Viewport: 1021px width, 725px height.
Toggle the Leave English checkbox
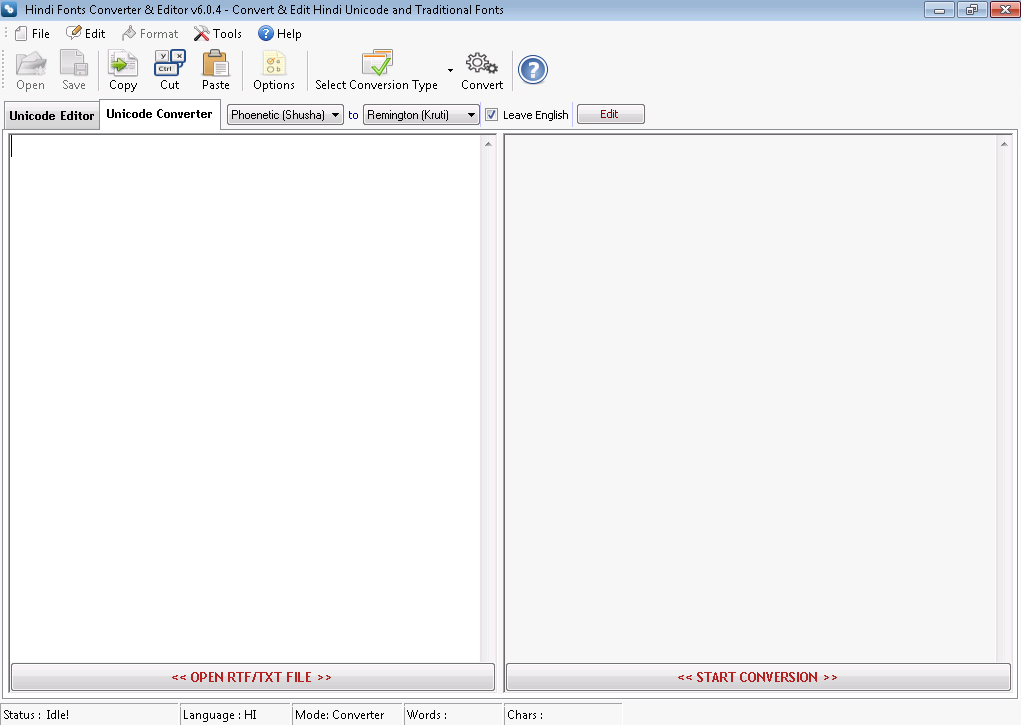pyautogui.click(x=492, y=115)
